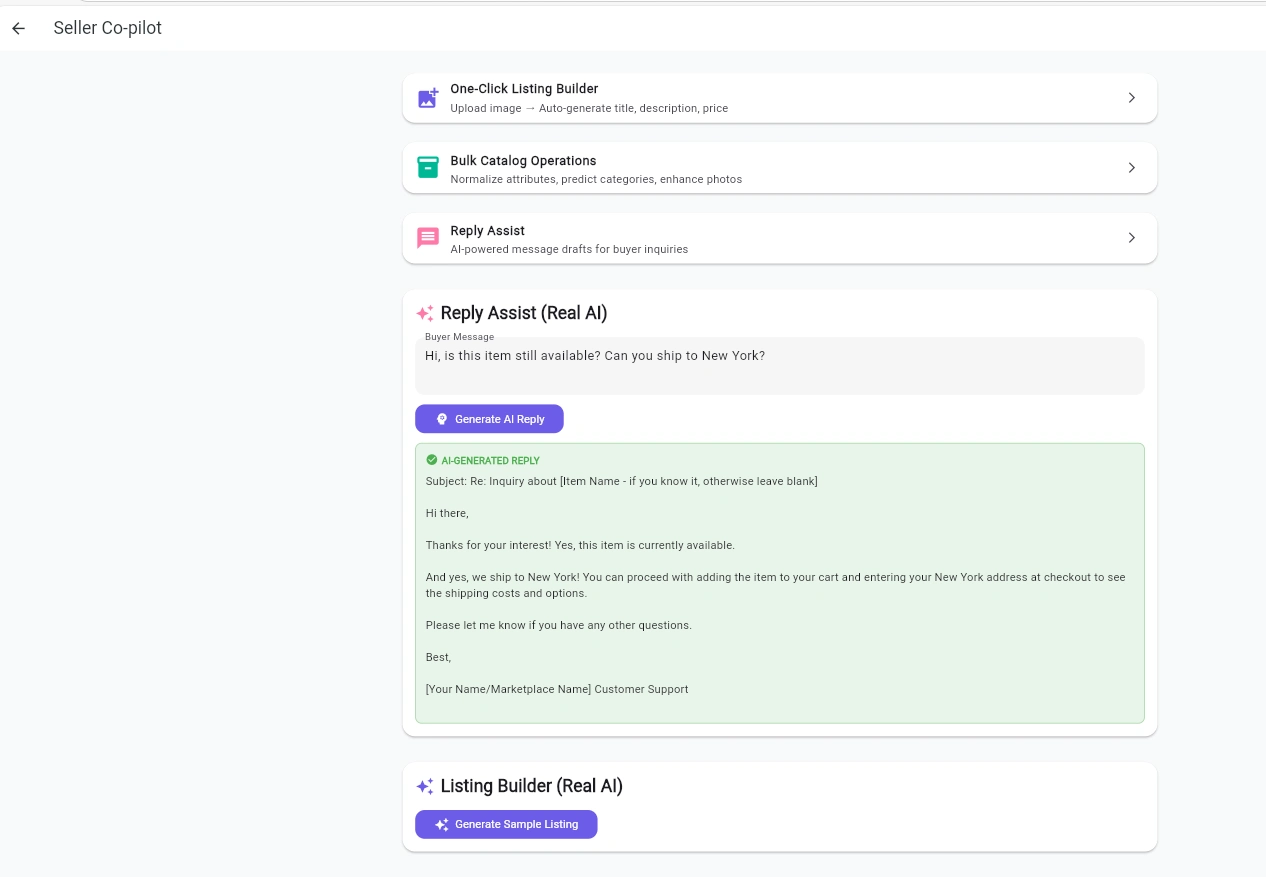Expand One-Click Listing Builder with its chevron

point(1131,98)
